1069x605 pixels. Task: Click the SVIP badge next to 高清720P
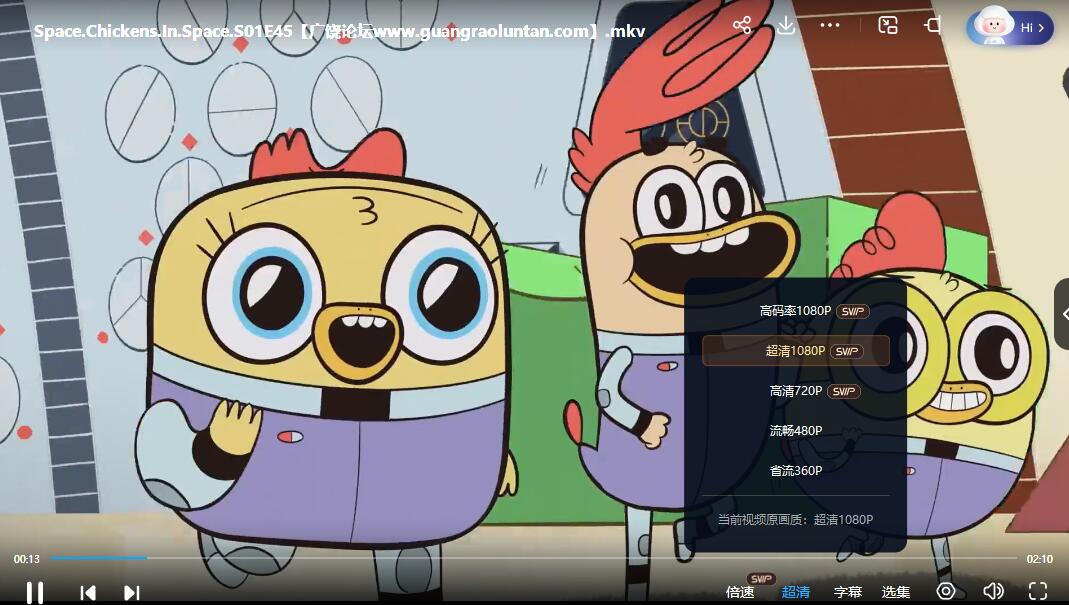(844, 392)
